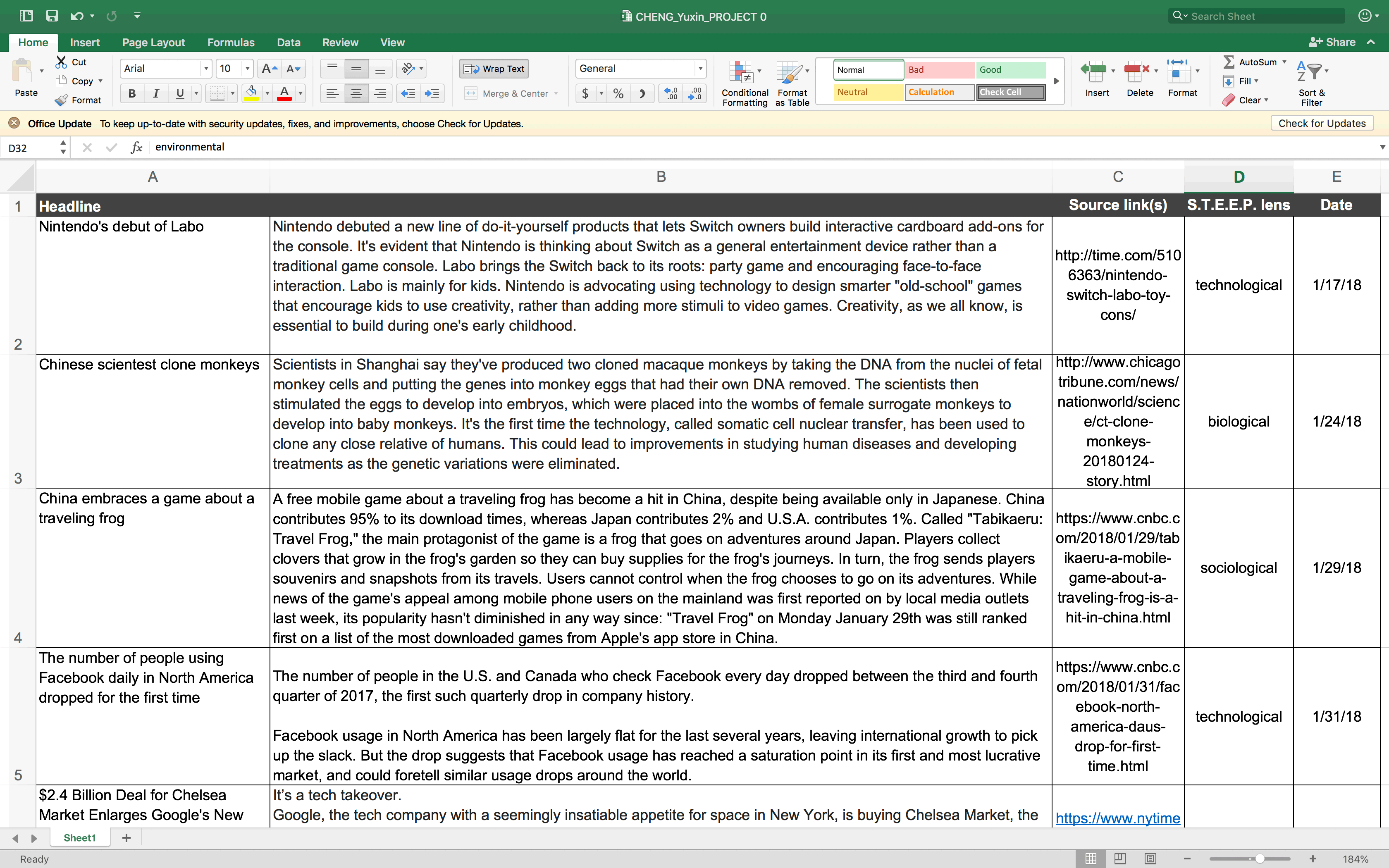Open the Page Layout tab
The image size is (1389, 868).
point(153,43)
